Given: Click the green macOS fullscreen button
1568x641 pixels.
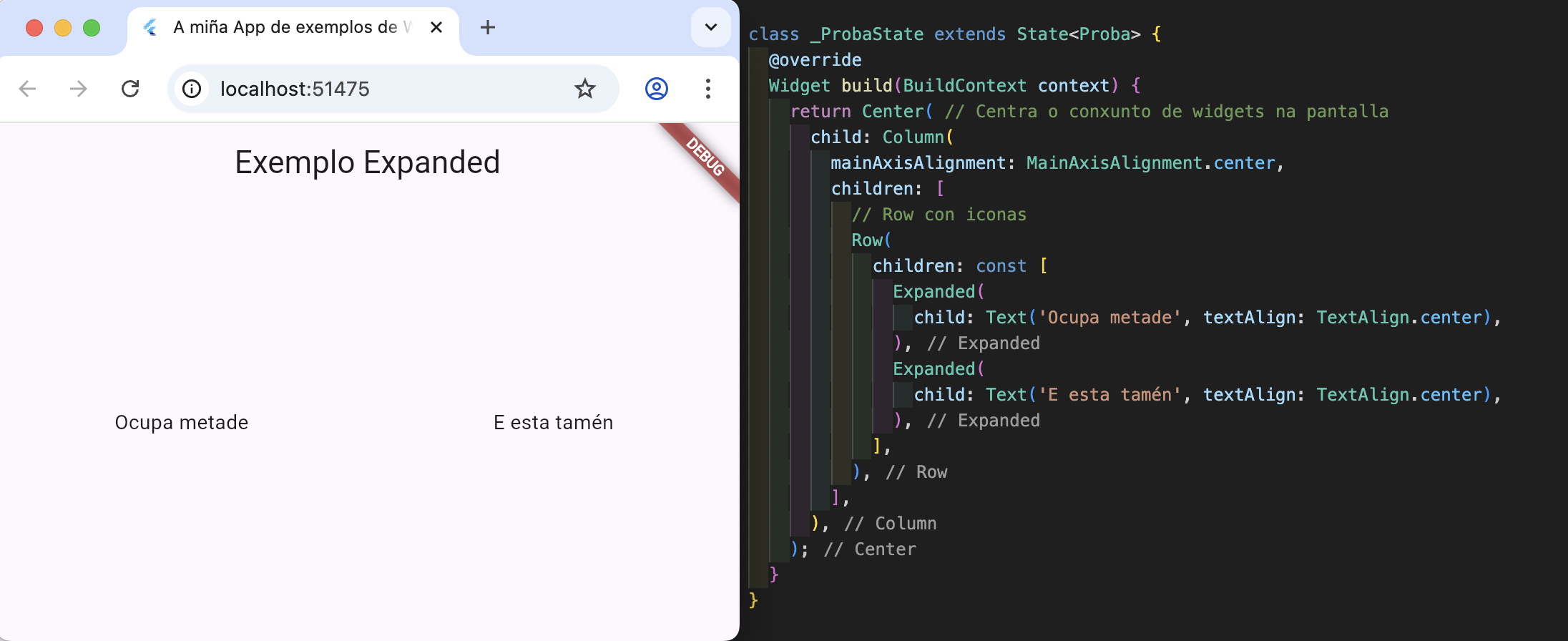Looking at the screenshot, I should coord(92,28).
